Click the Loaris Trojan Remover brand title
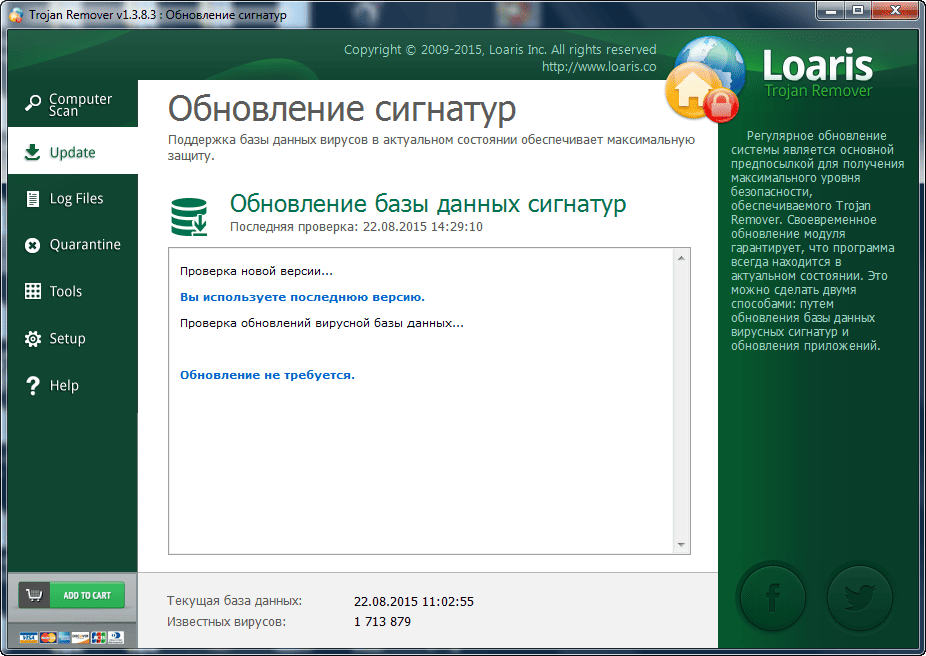Screen dimensions: 926x656 click(818, 74)
